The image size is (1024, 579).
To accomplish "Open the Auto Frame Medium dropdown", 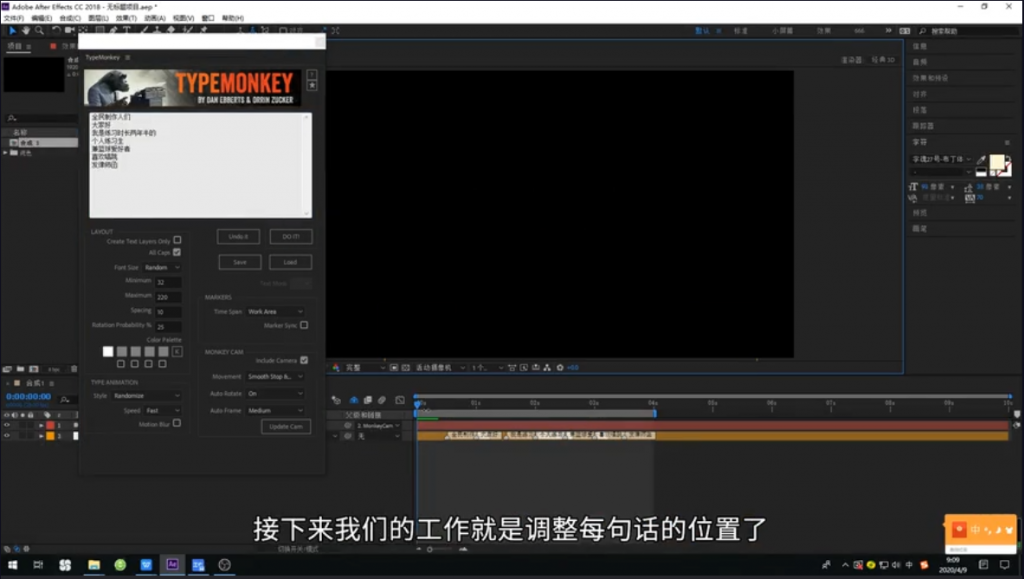I will 275,411.
